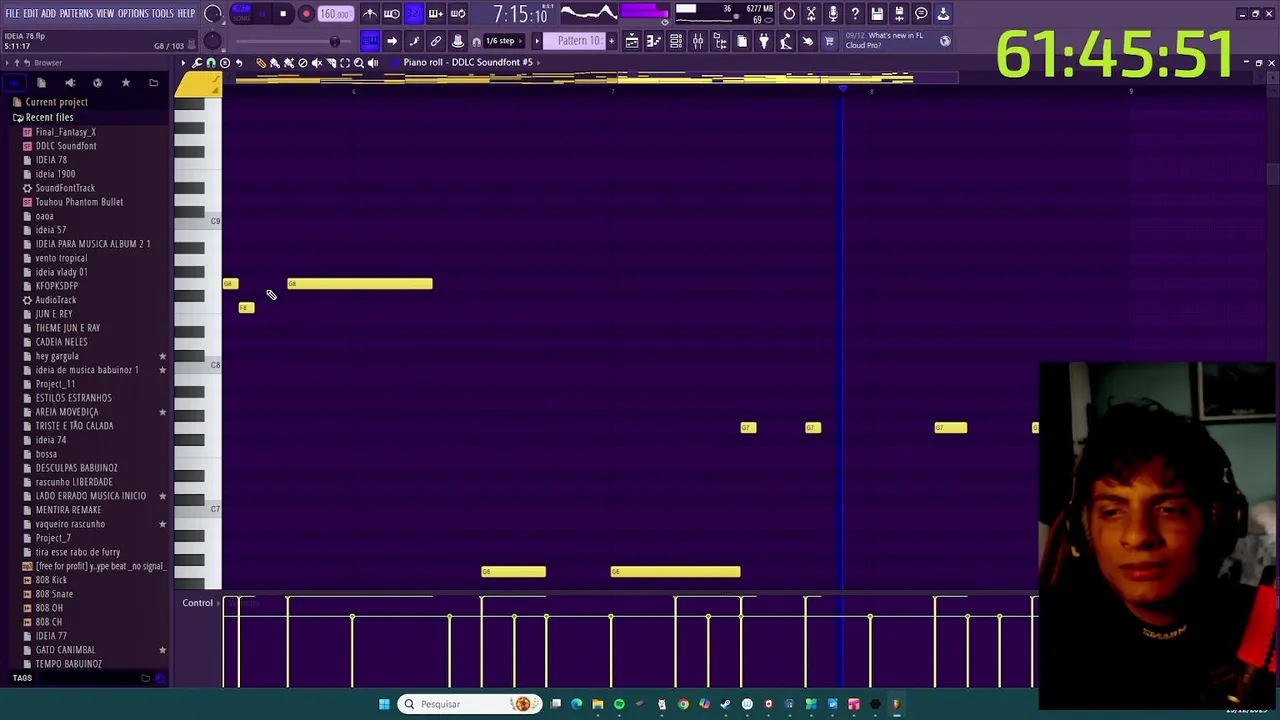Open pattern menu arrow before Pattern 10
This screenshot has width=1280, height=720.
[537, 41]
